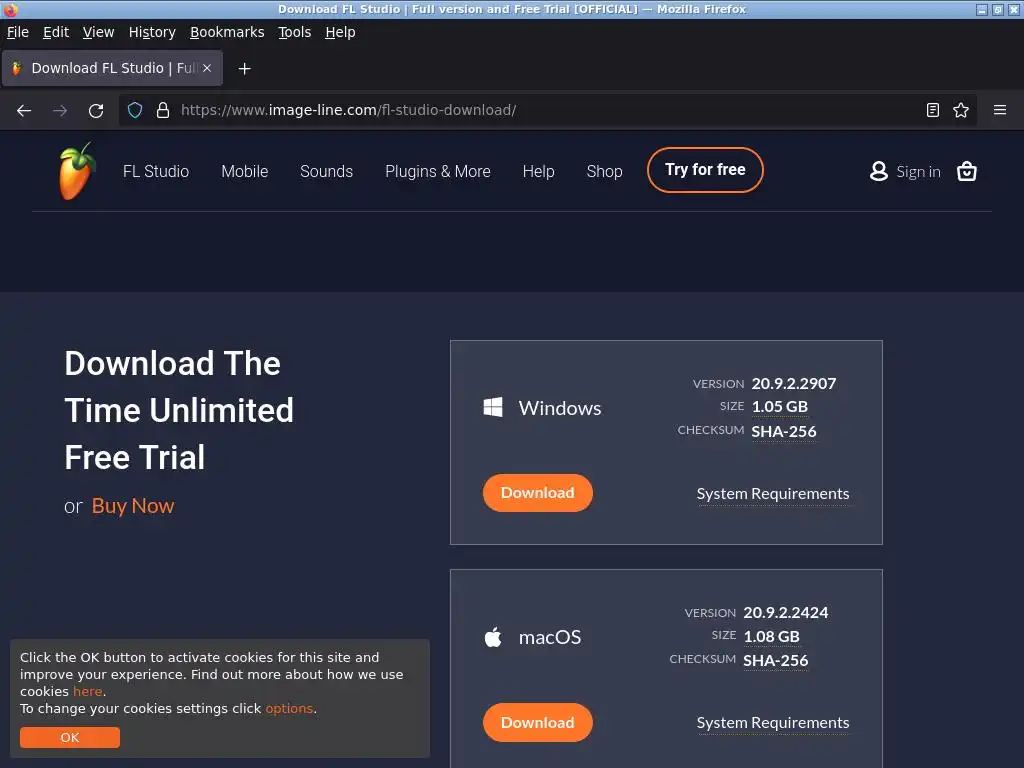Screen dimensions: 1024x768
Task: Open the Shop nav item
Action: pyautogui.click(x=604, y=171)
